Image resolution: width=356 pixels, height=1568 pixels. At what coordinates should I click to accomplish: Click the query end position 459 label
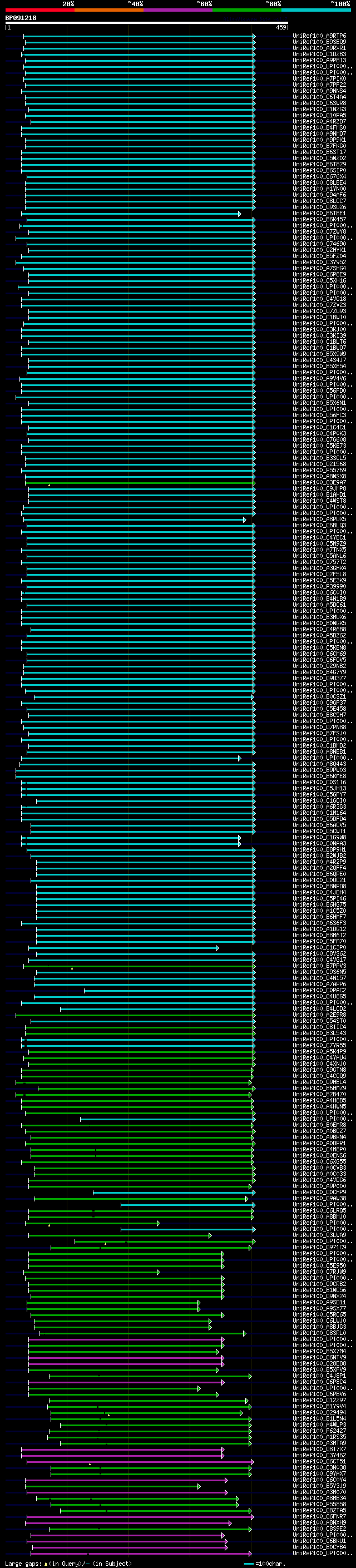click(x=281, y=27)
